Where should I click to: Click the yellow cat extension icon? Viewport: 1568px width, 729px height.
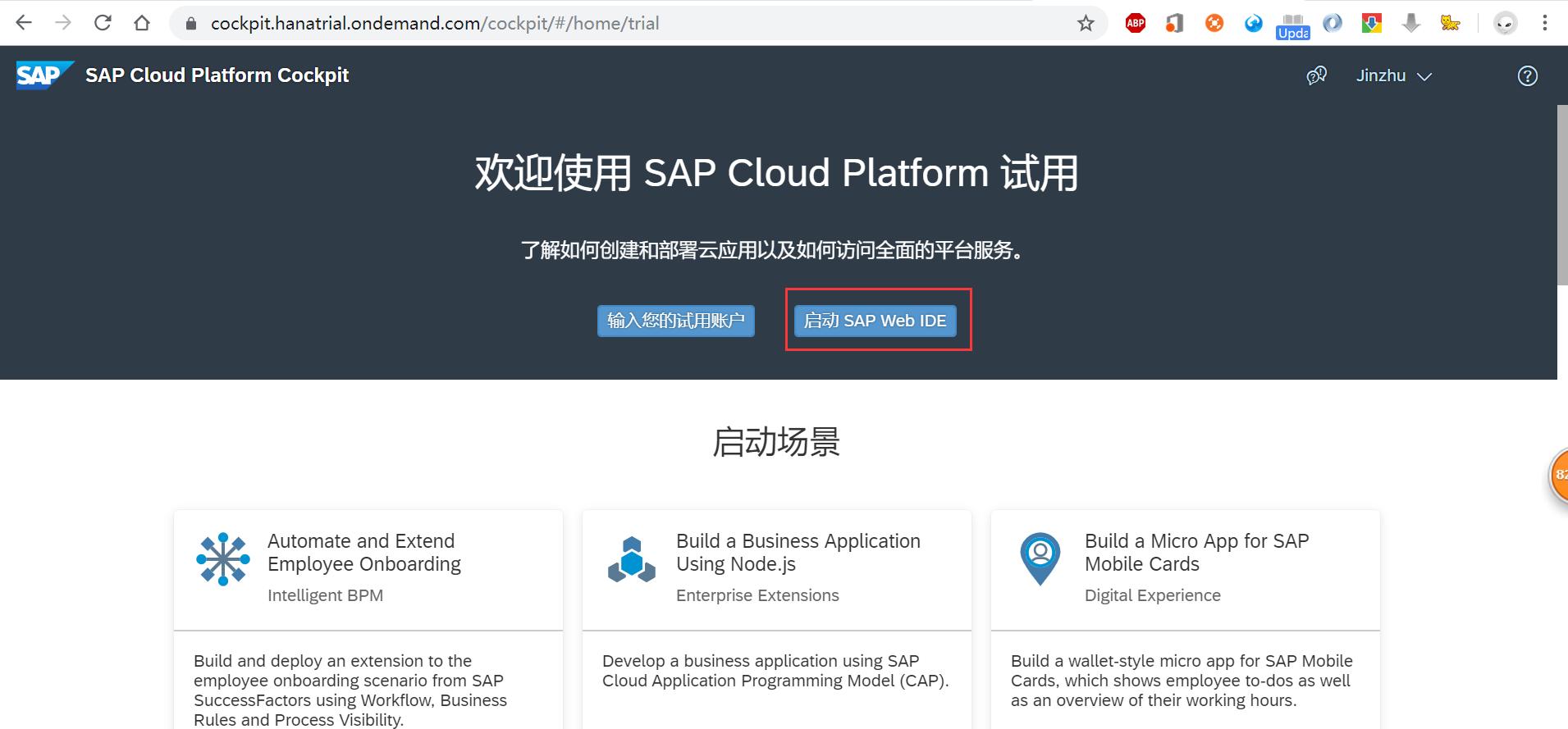tap(1451, 23)
